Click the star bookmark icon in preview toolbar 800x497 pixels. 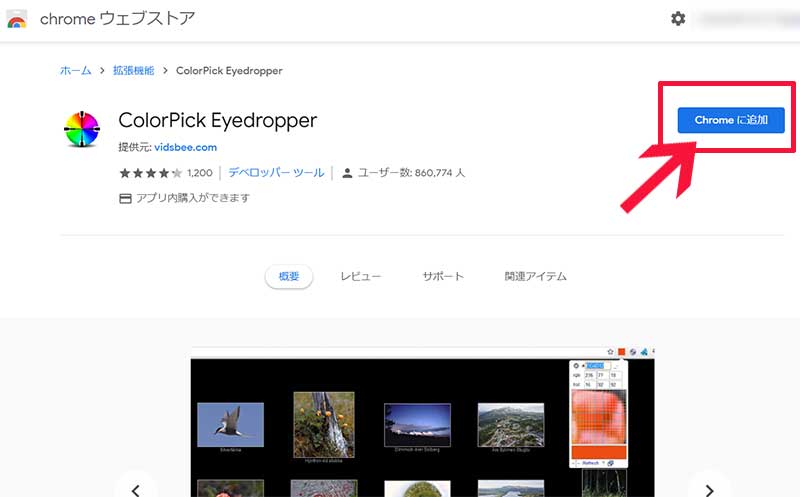click(x=610, y=352)
